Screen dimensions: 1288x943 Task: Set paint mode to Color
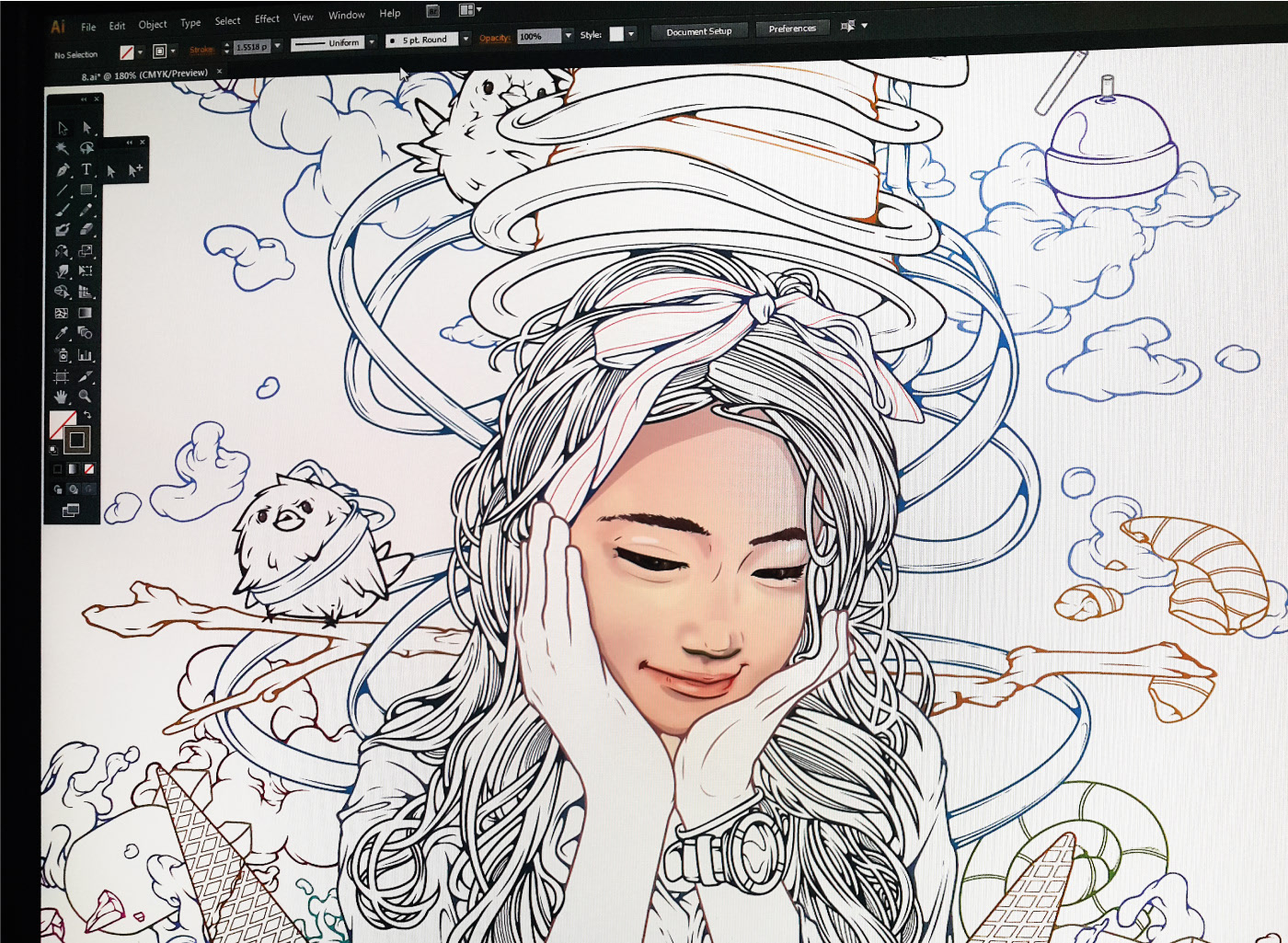(x=57, y=469)
